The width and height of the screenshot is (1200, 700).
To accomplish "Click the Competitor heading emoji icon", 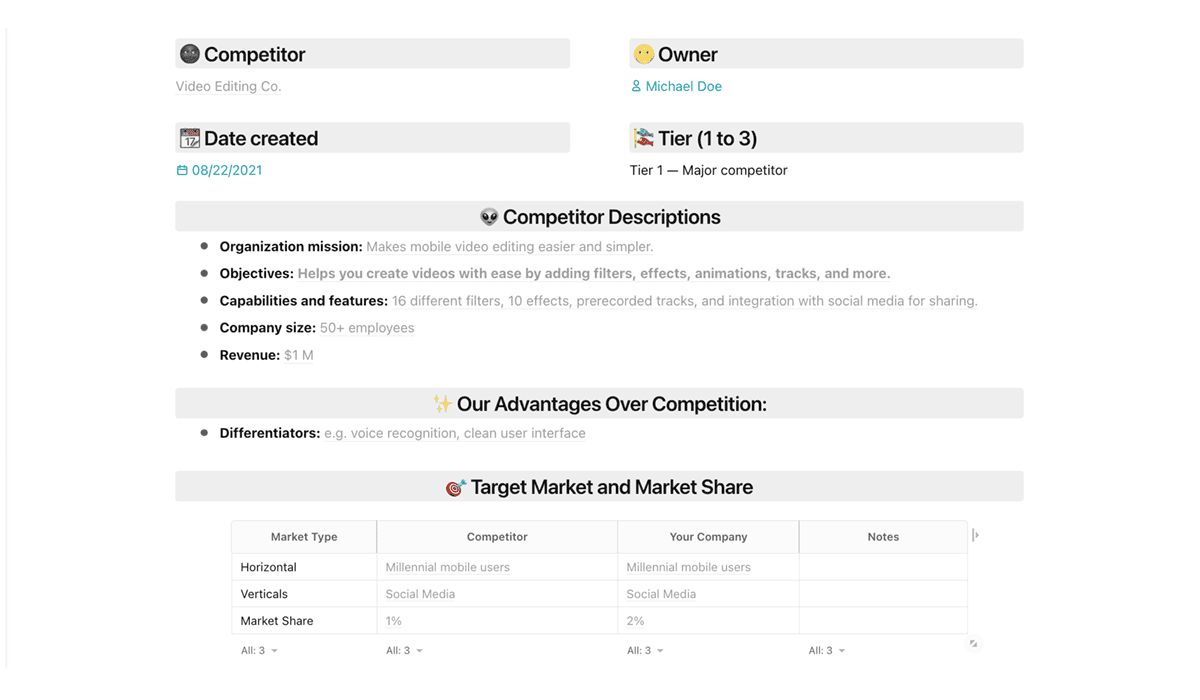I will [189, 54].
